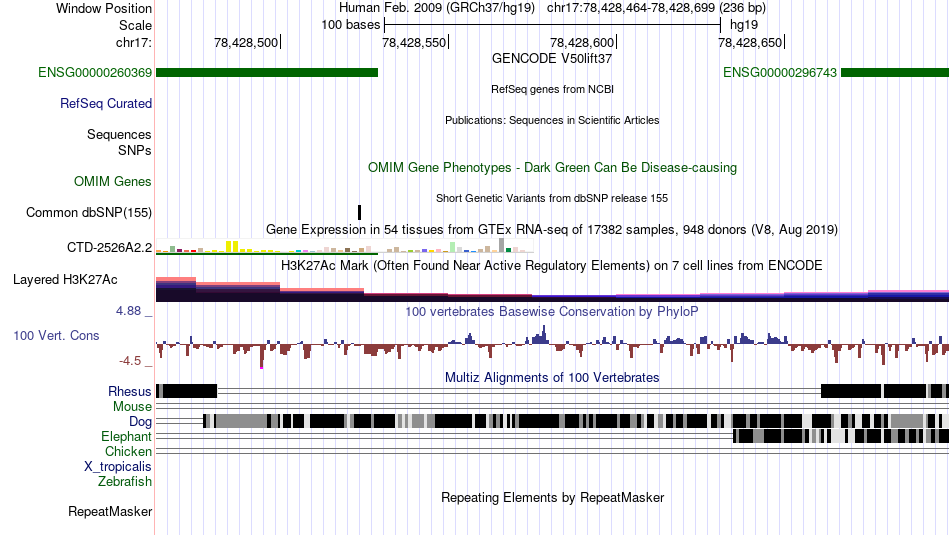Select the Mouse alignment row label
The image size is (950, 535).
(132, 407)
